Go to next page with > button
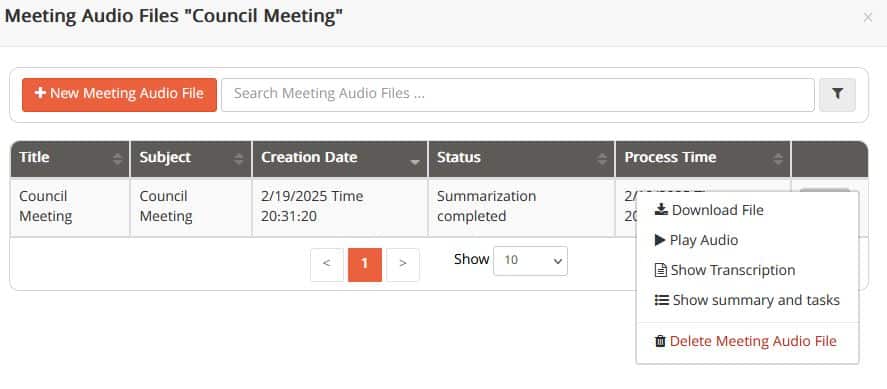887x389 pixels. (x=403, y=264)
